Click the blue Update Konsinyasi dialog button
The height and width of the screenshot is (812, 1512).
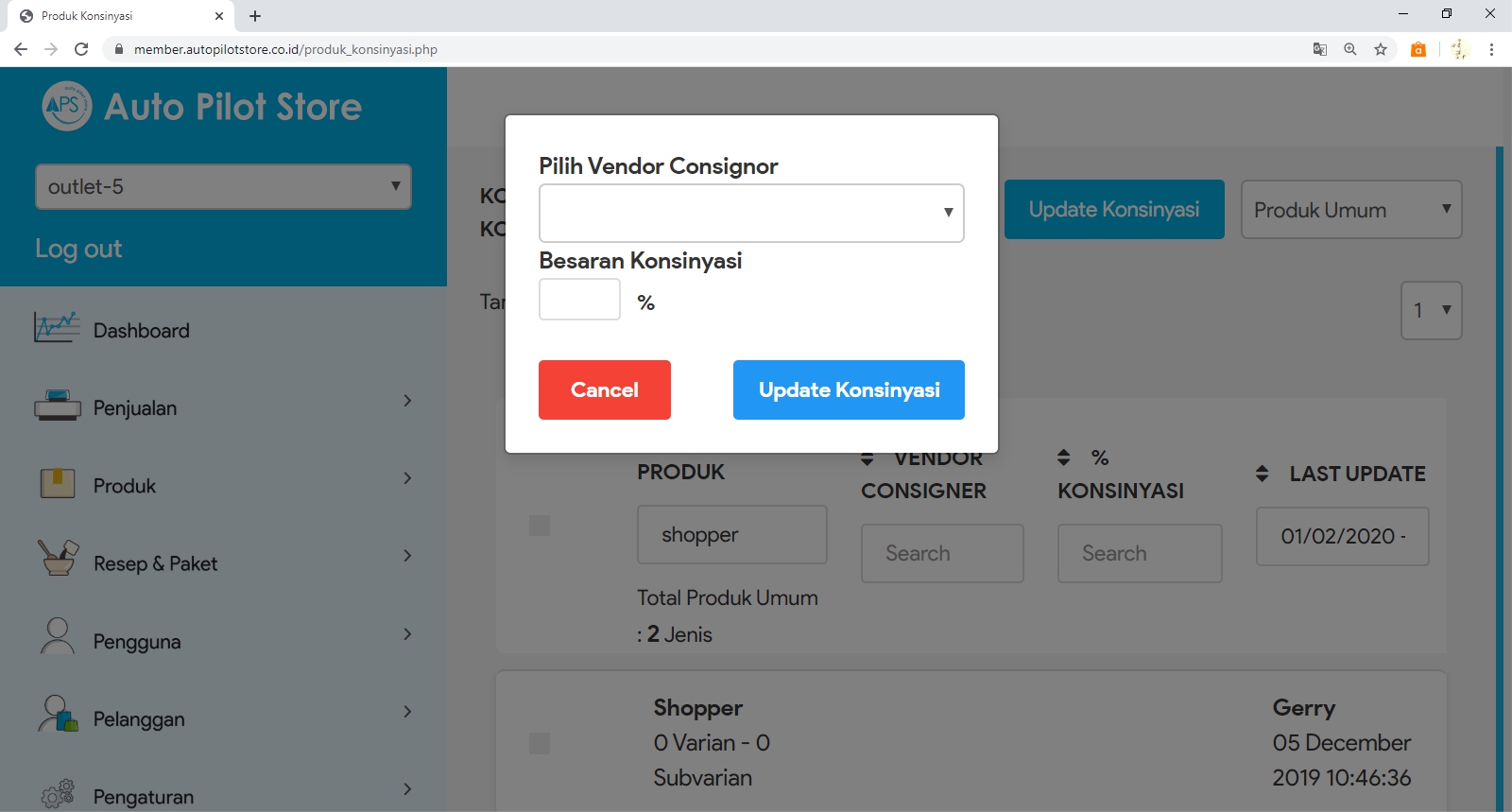[x=849, y=389]
